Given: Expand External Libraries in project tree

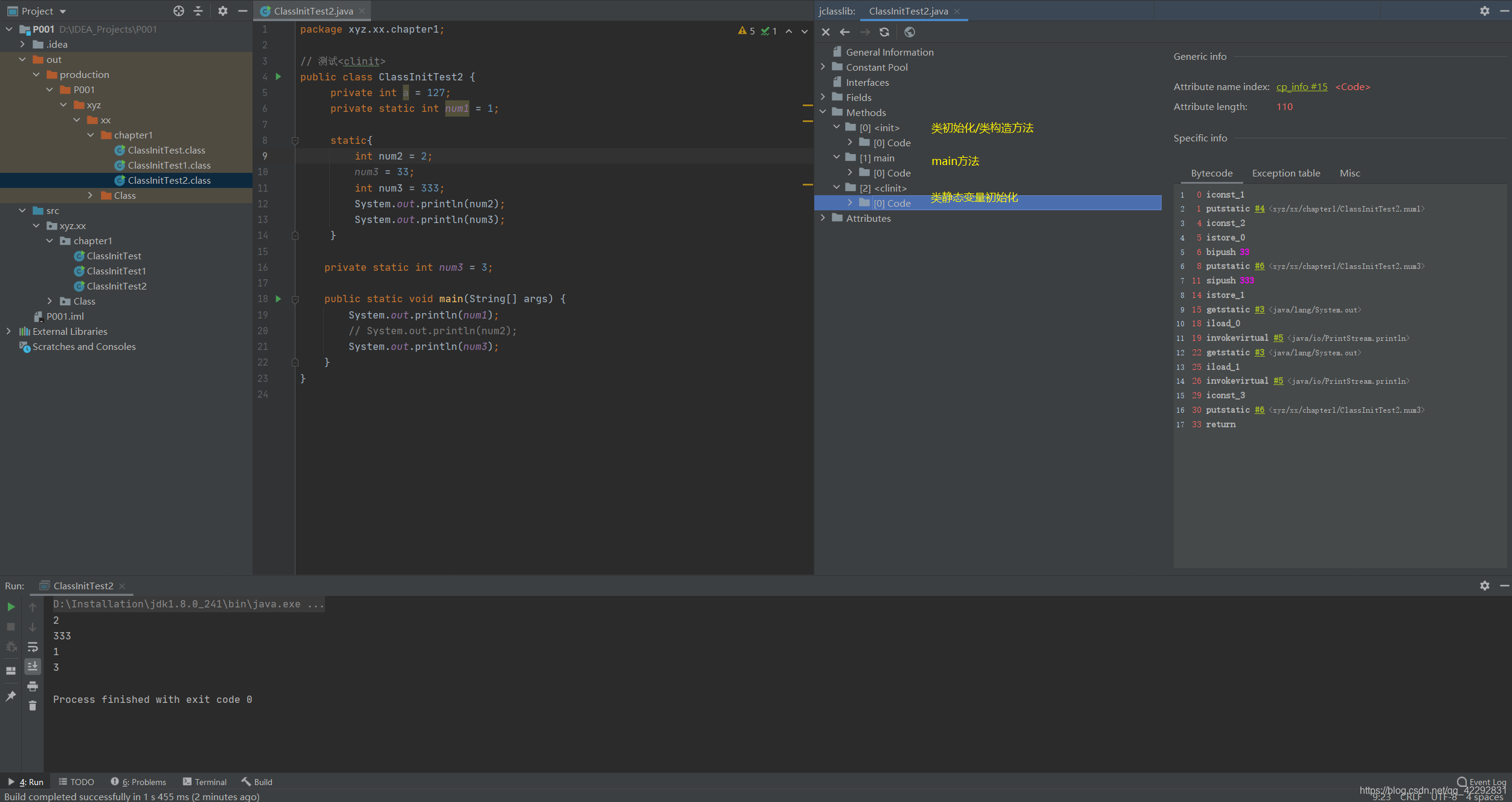Looking at the screenshot, I should 8,331.
